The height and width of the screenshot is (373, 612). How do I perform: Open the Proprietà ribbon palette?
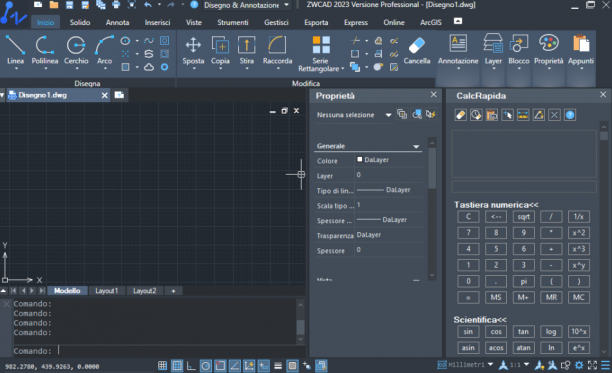549,52
